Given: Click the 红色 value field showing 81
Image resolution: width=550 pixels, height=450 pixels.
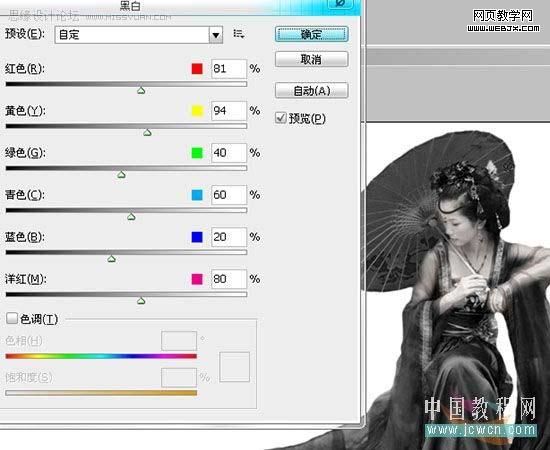Looking at the screenshot, I should (x=229, y=69).
